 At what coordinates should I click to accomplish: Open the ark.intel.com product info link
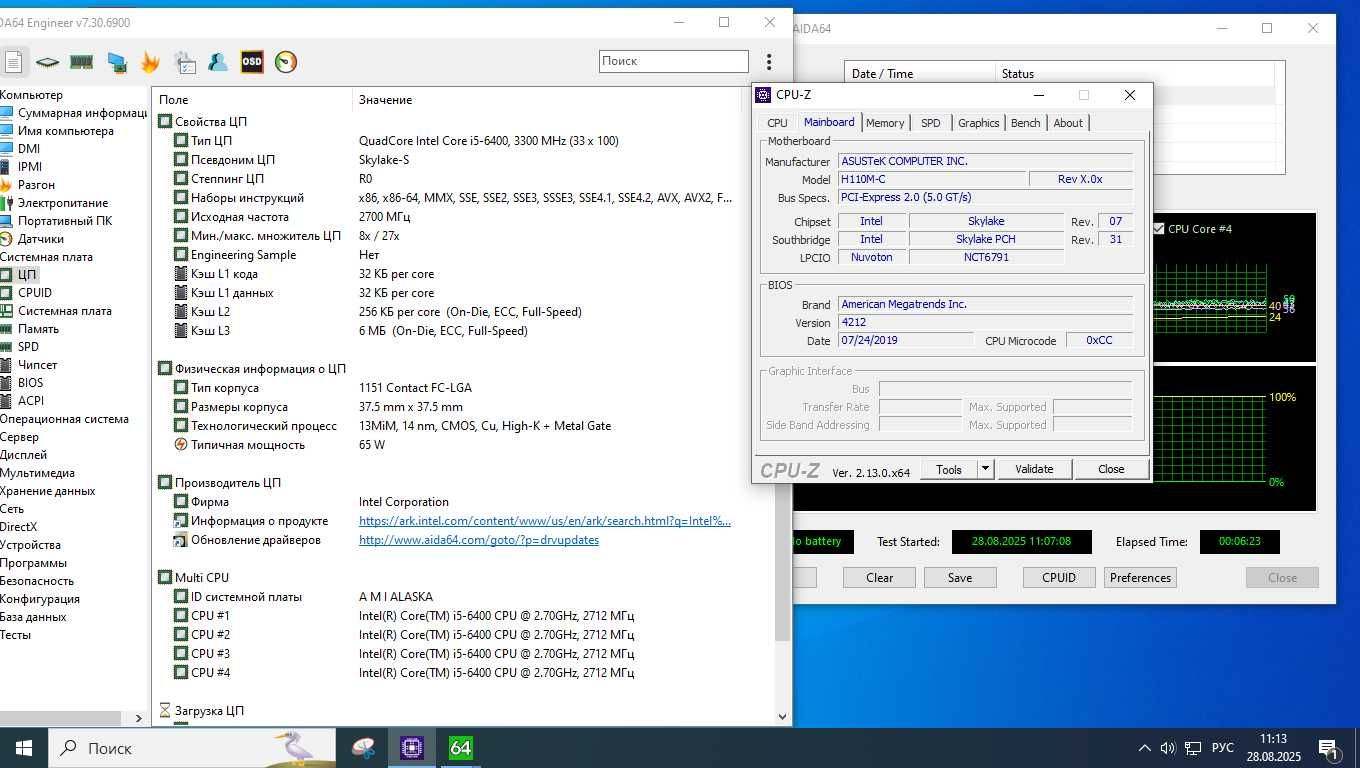(545, 520)
